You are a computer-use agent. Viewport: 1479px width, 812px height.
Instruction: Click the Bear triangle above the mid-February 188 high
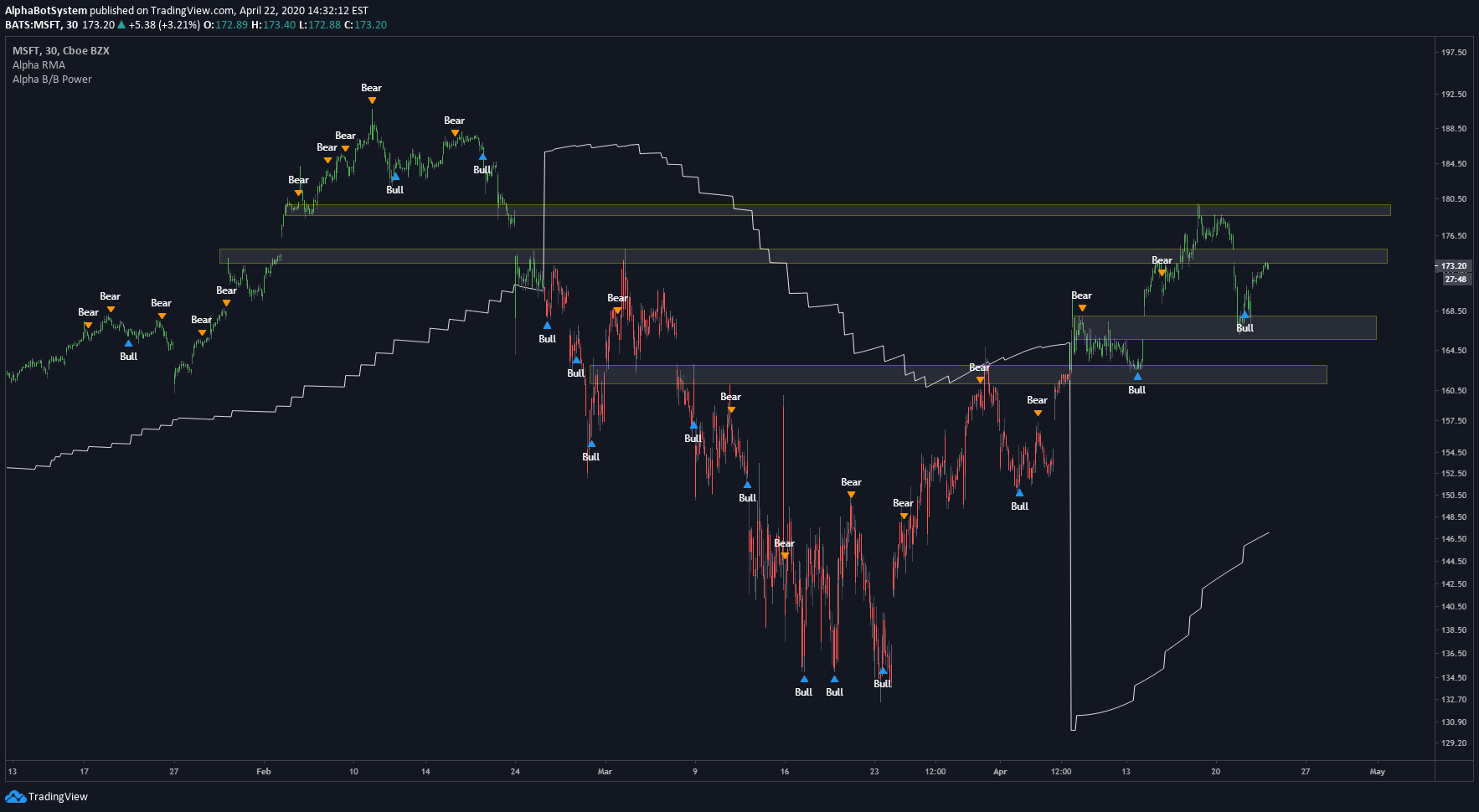pos(455,133)
